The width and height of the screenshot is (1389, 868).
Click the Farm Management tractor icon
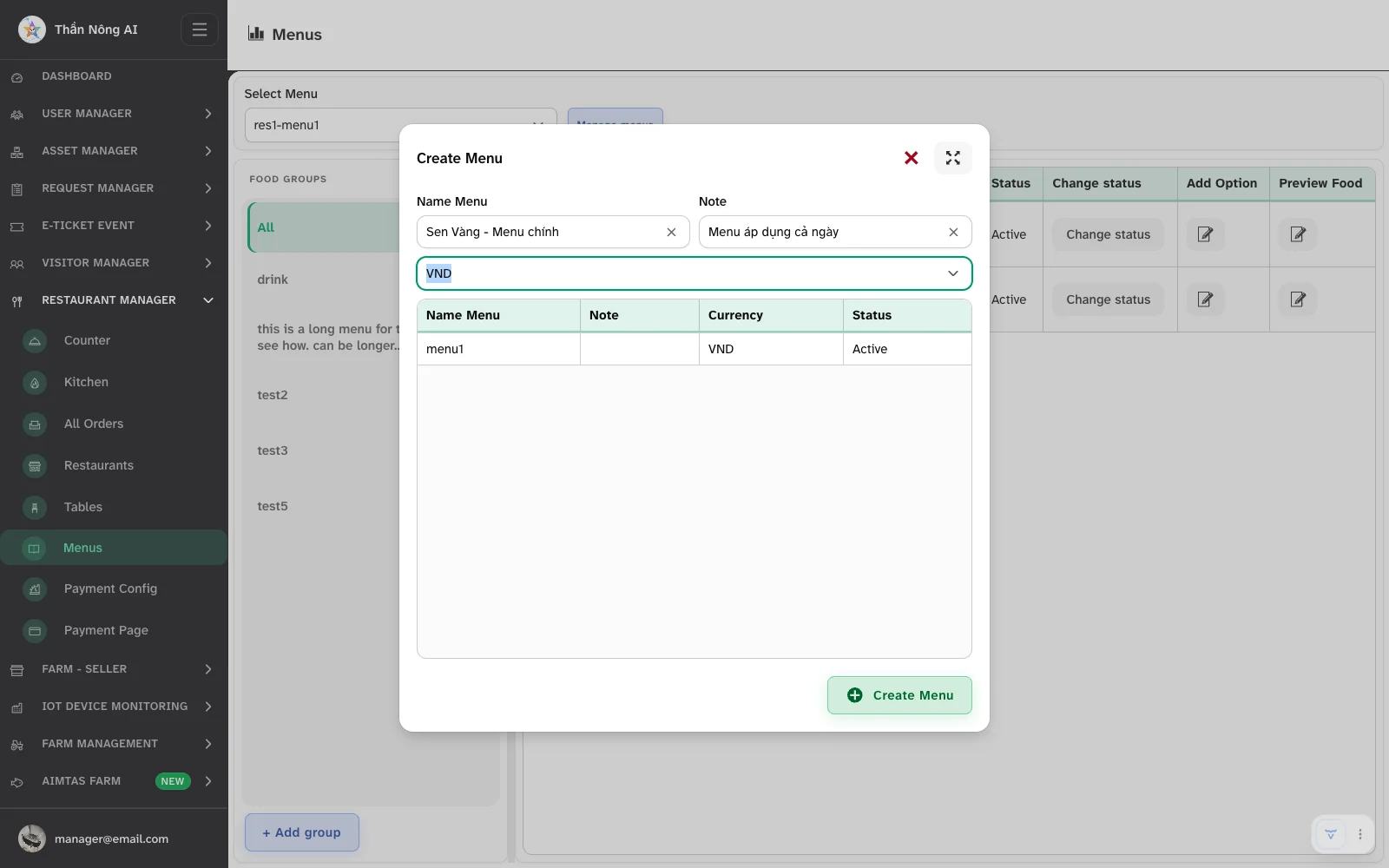16,745
